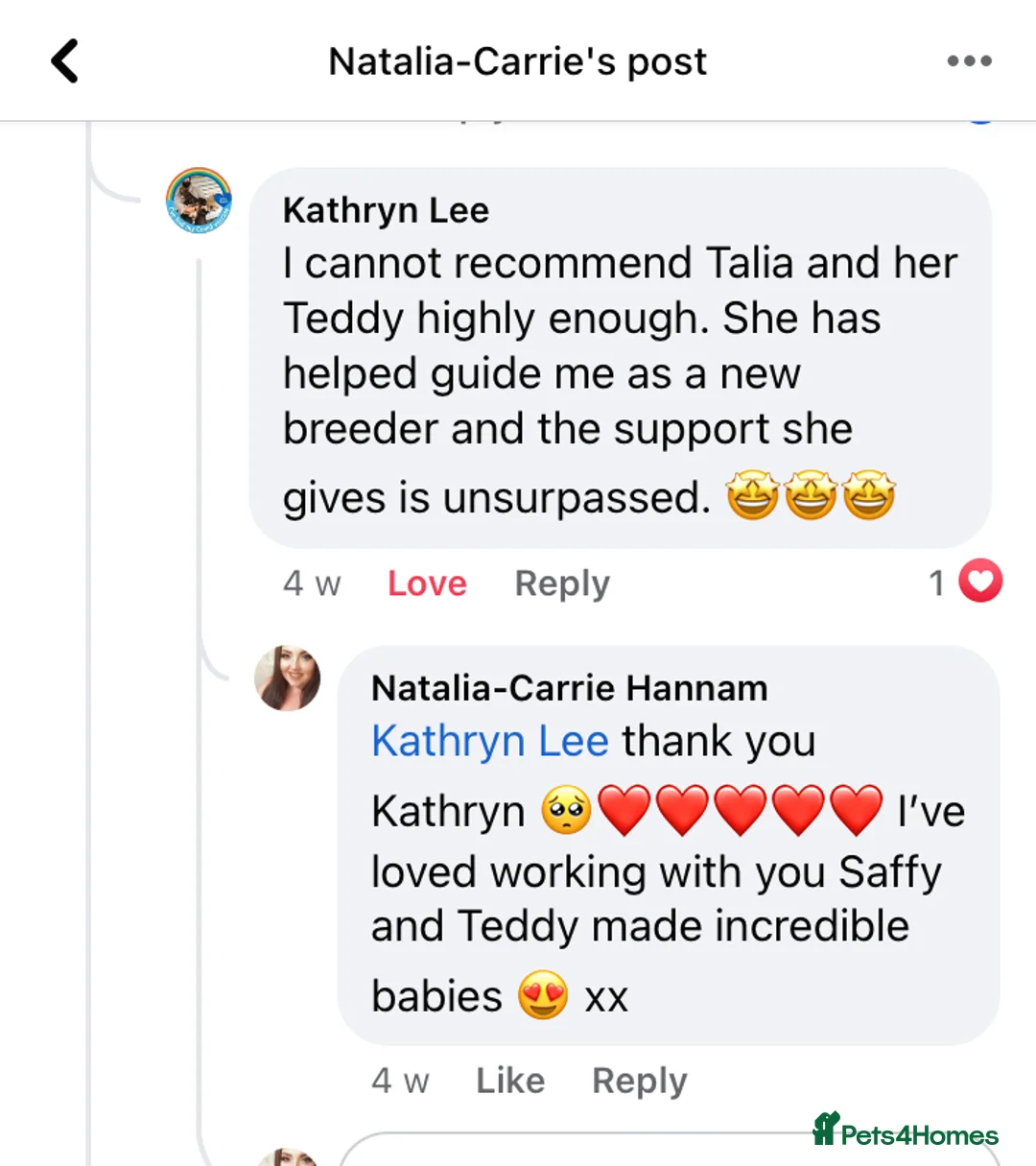Expand the bottom profile avatar thumbnail
Image resolution: width=1036 pixels, height=1166 pixels.
click(288, 1156)
